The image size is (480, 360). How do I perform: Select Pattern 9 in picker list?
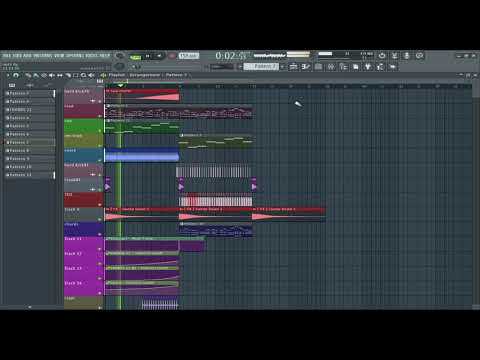pyautogui.click(x=29, y=159)
